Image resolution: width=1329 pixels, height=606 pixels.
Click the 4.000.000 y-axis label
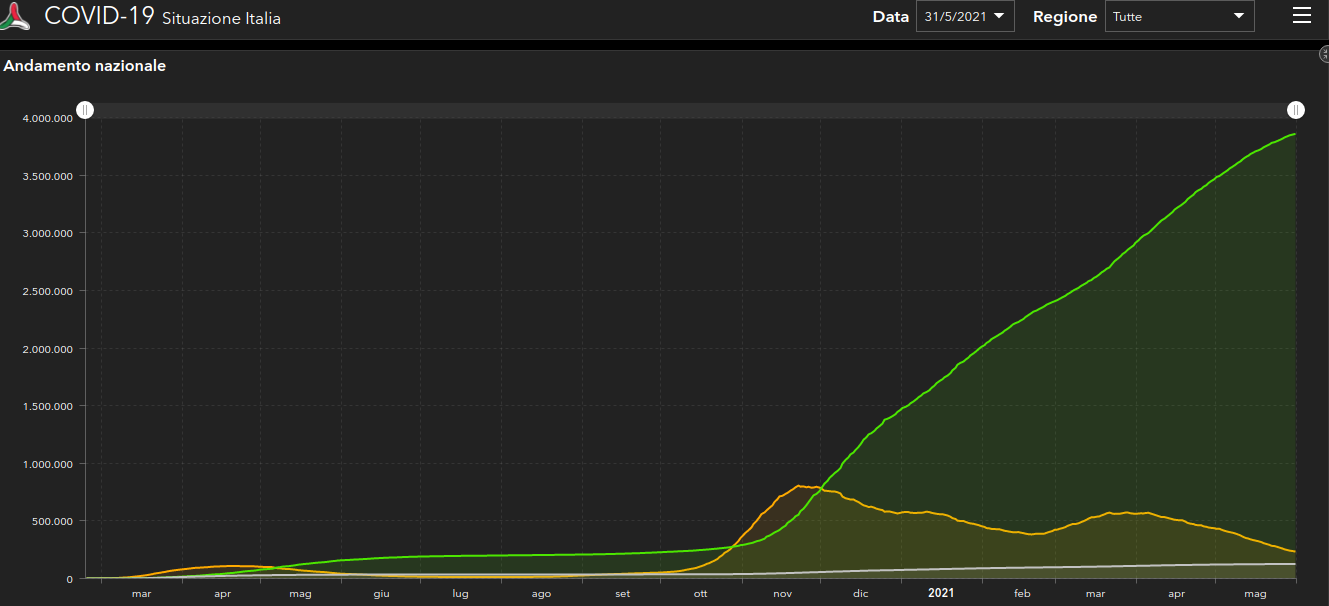pyautogui.click(x=48, y=118)
